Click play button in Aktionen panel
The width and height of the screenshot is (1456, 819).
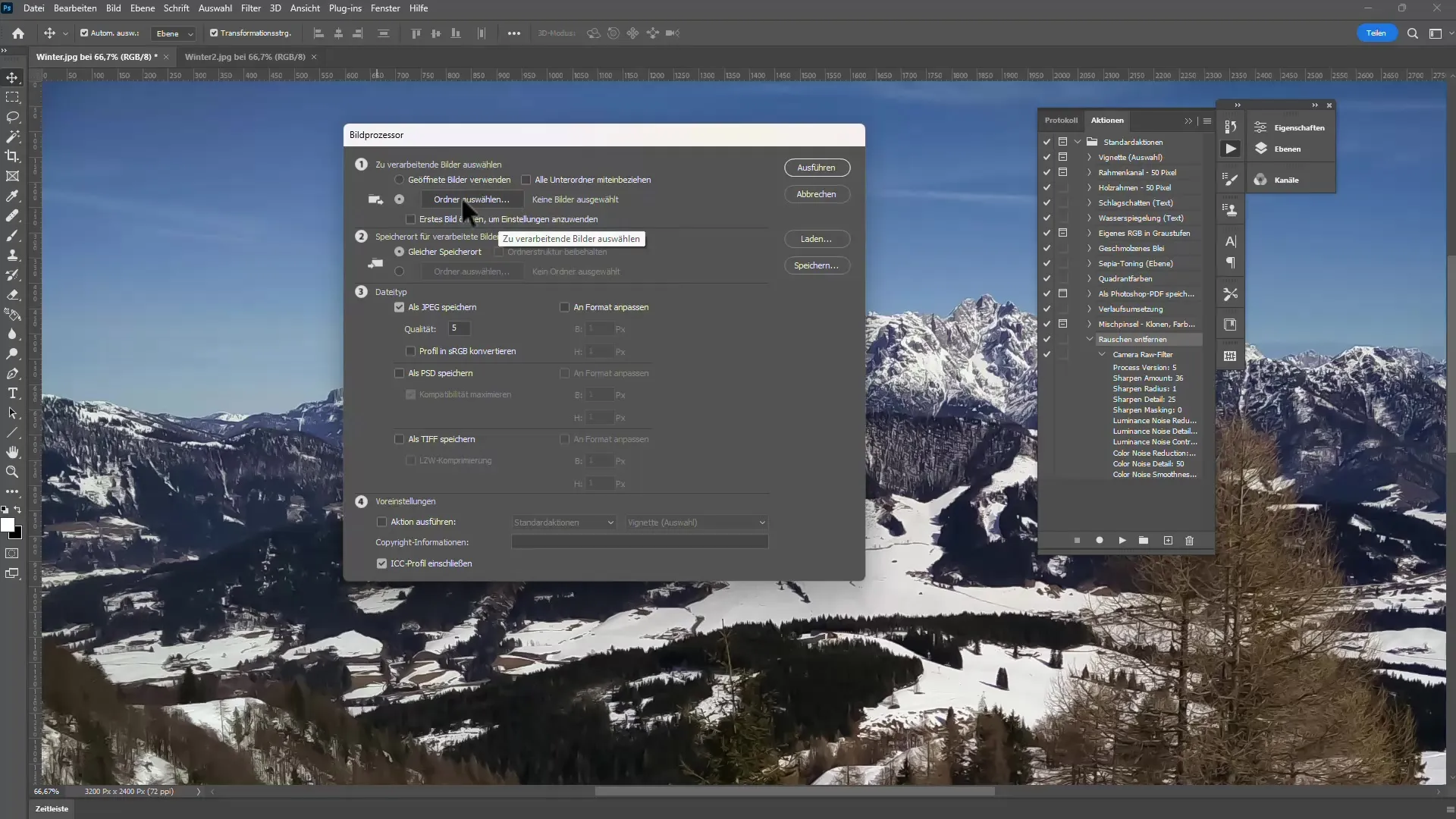point(1122,541)
